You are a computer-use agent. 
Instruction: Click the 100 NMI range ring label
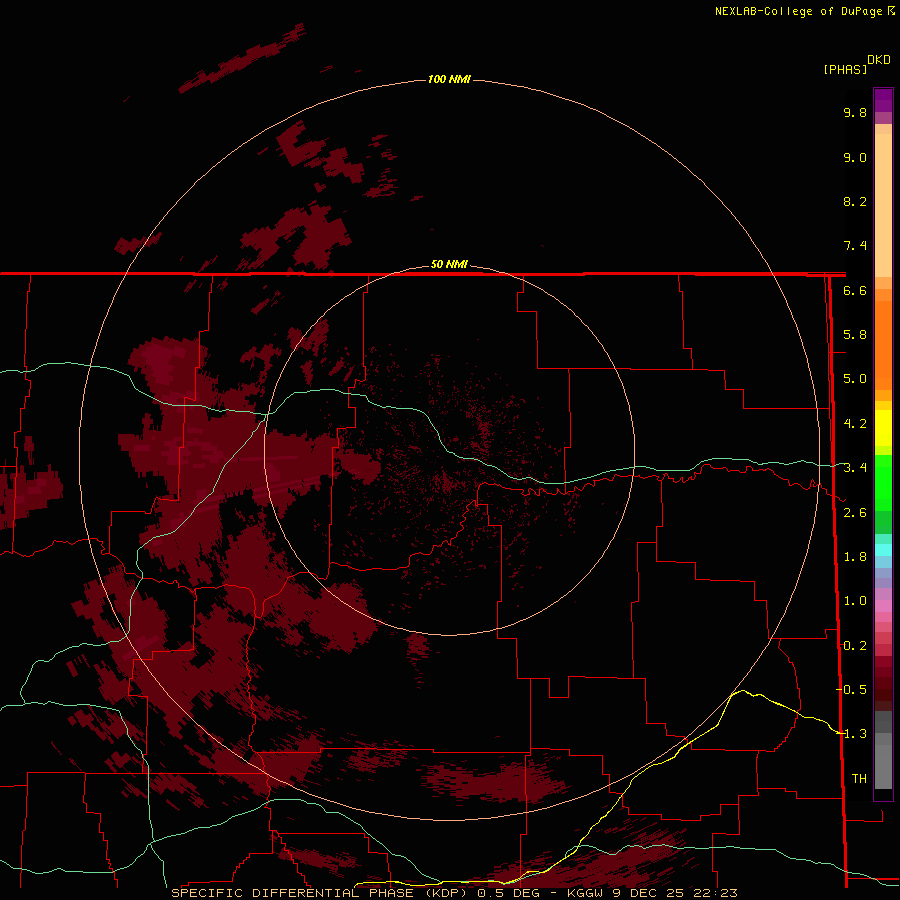[449, 79]
